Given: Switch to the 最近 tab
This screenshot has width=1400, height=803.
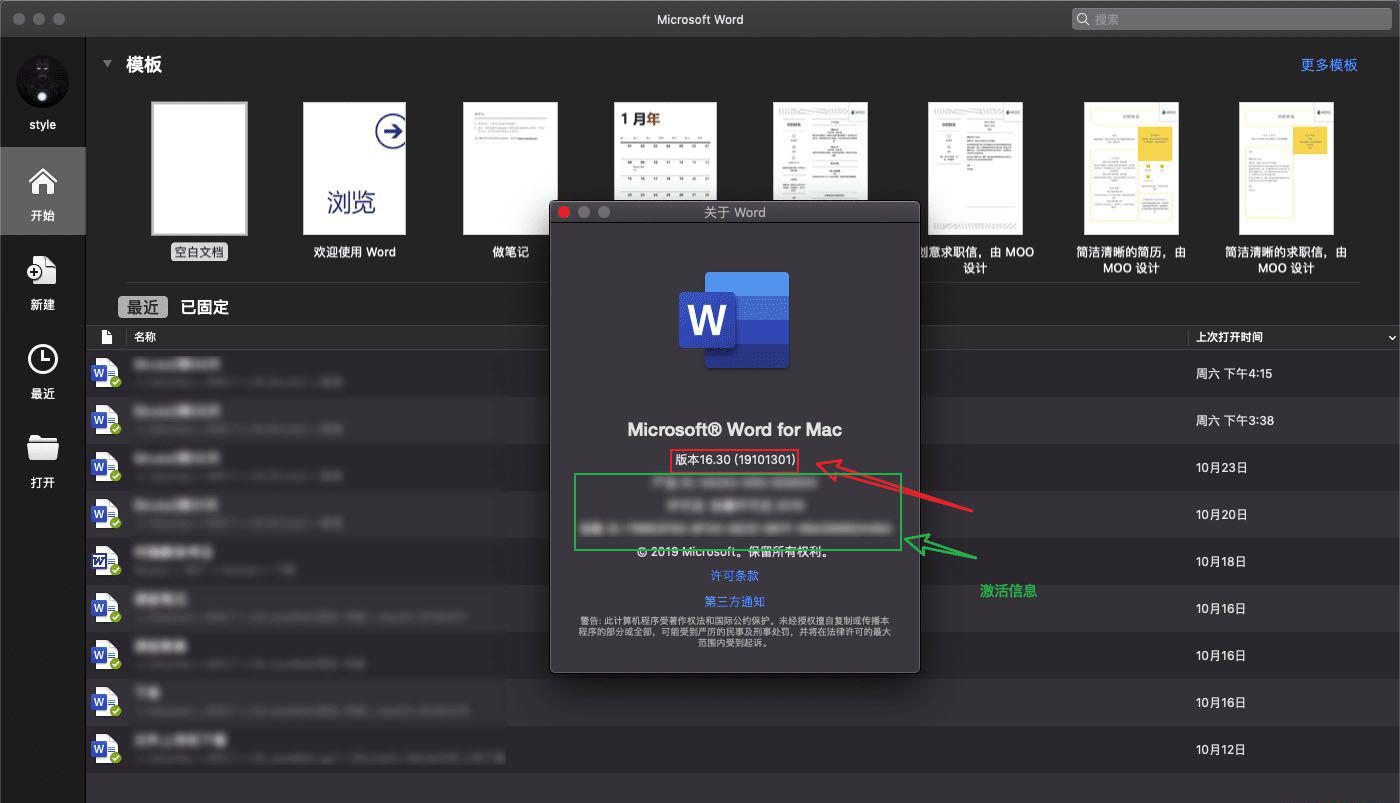Looking at the screenshot, I should [x=142, y=307].
